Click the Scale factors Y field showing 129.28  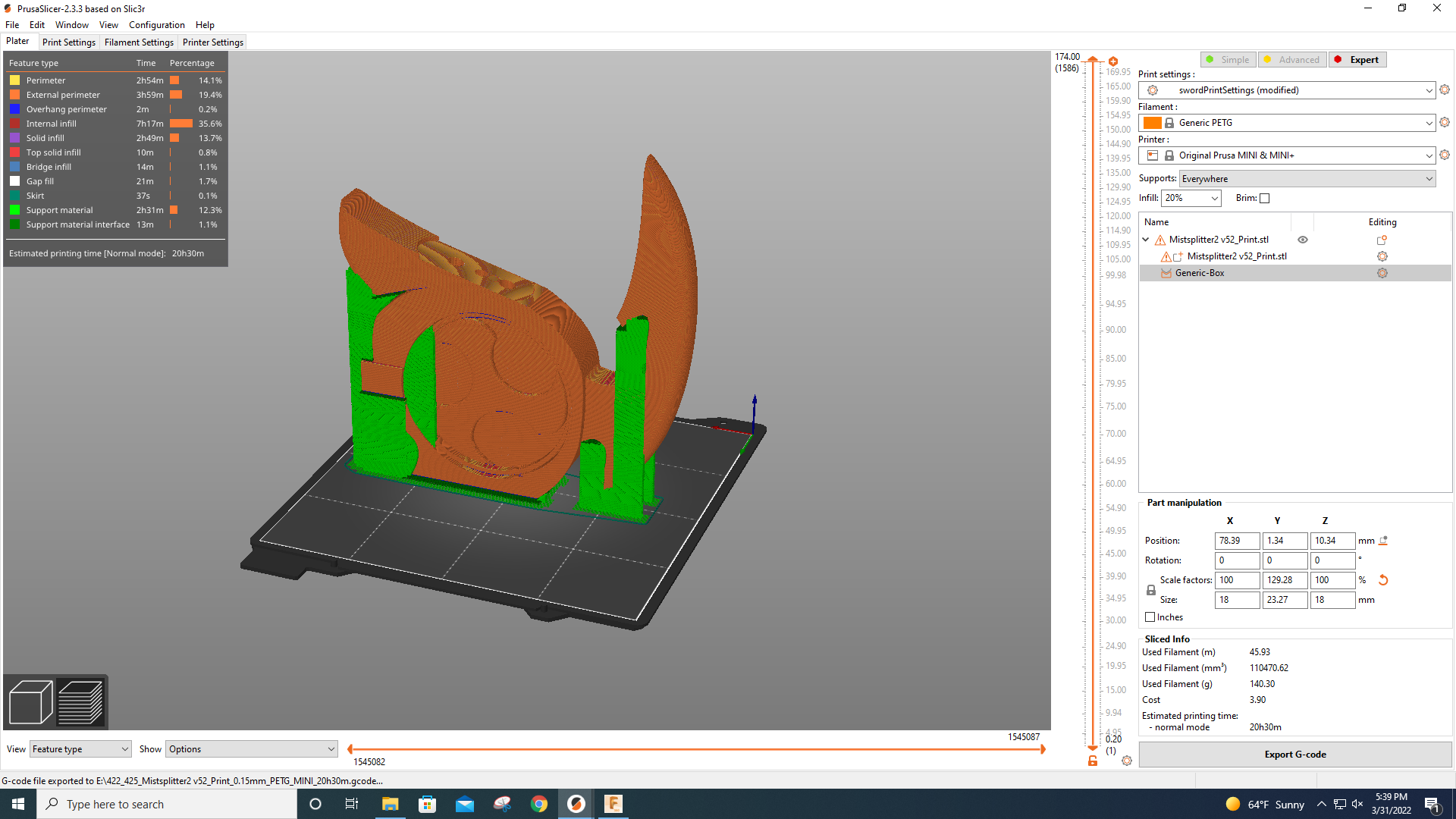[x=1285, y=580]
